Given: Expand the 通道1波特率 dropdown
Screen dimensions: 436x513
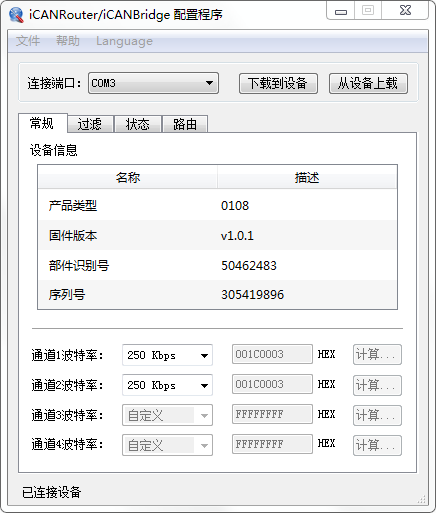Looking at the screenshot, I should coord(167,355).
